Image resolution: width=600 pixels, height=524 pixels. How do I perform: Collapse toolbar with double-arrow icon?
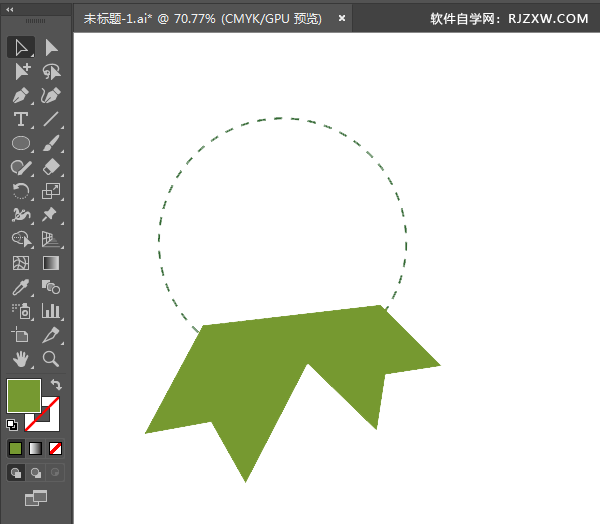(x=10, y=10)
